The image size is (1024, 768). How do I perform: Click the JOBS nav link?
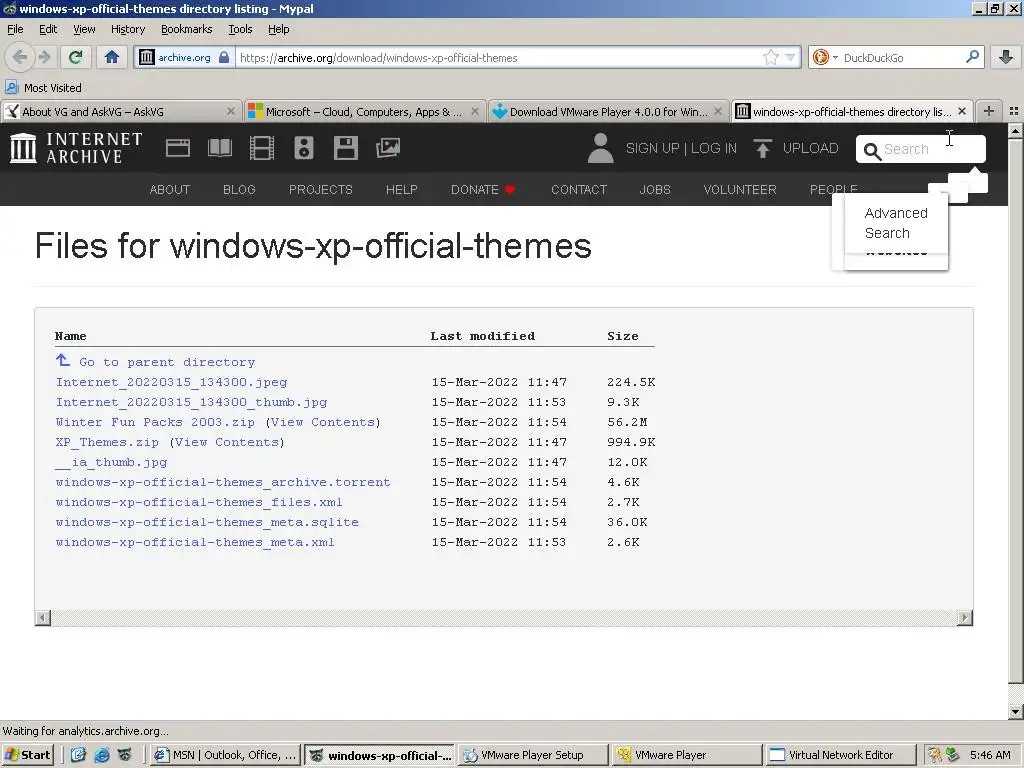coord(655,189)
